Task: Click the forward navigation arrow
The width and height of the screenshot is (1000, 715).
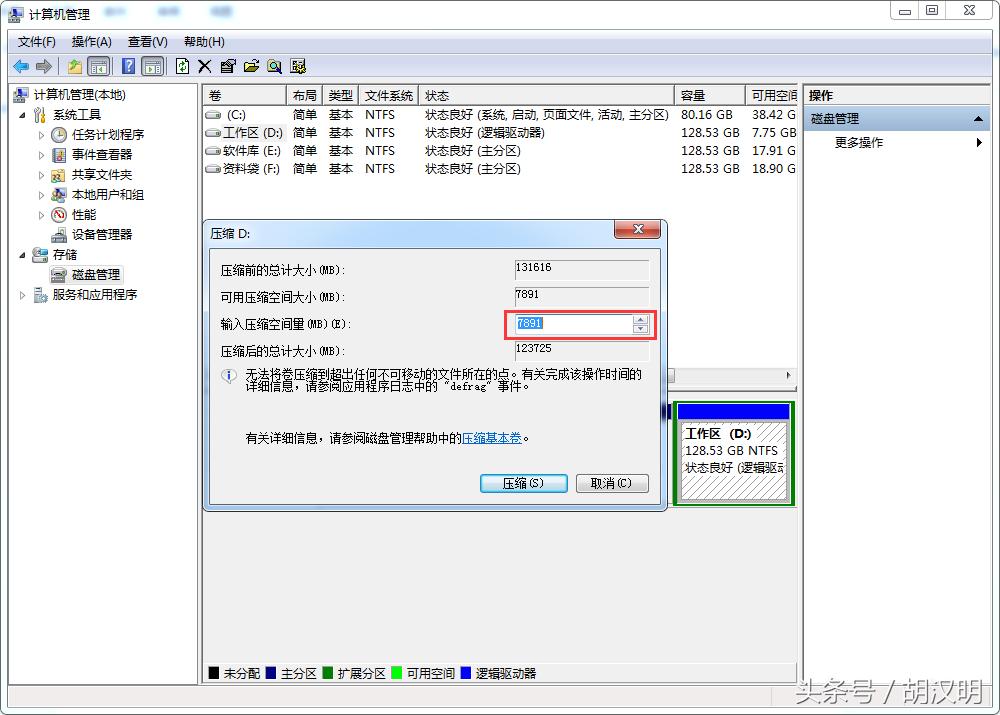Action: [44, 66]
